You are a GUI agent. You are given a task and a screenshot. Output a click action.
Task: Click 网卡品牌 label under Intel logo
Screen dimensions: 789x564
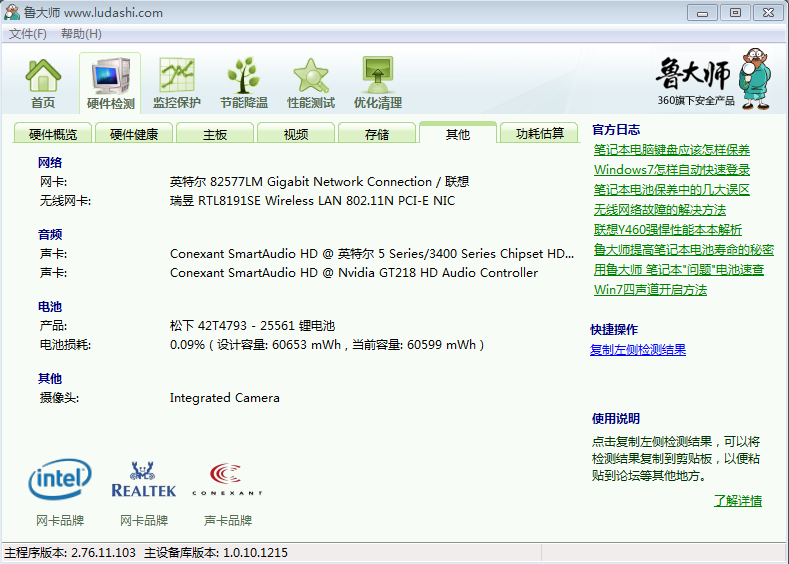(60, 520)
